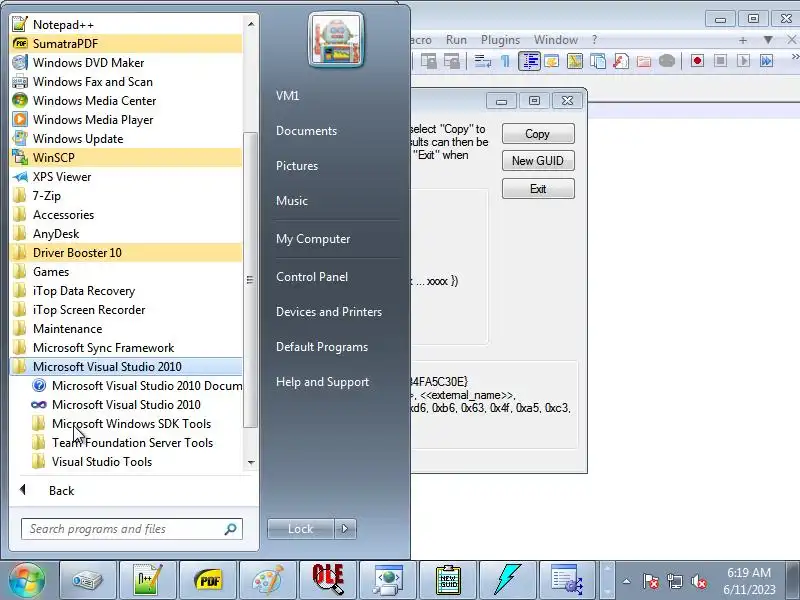The image size is (800, 600).
Task: Toggle show all characters pilcrow icon
Action: click(x=505, y=61)
